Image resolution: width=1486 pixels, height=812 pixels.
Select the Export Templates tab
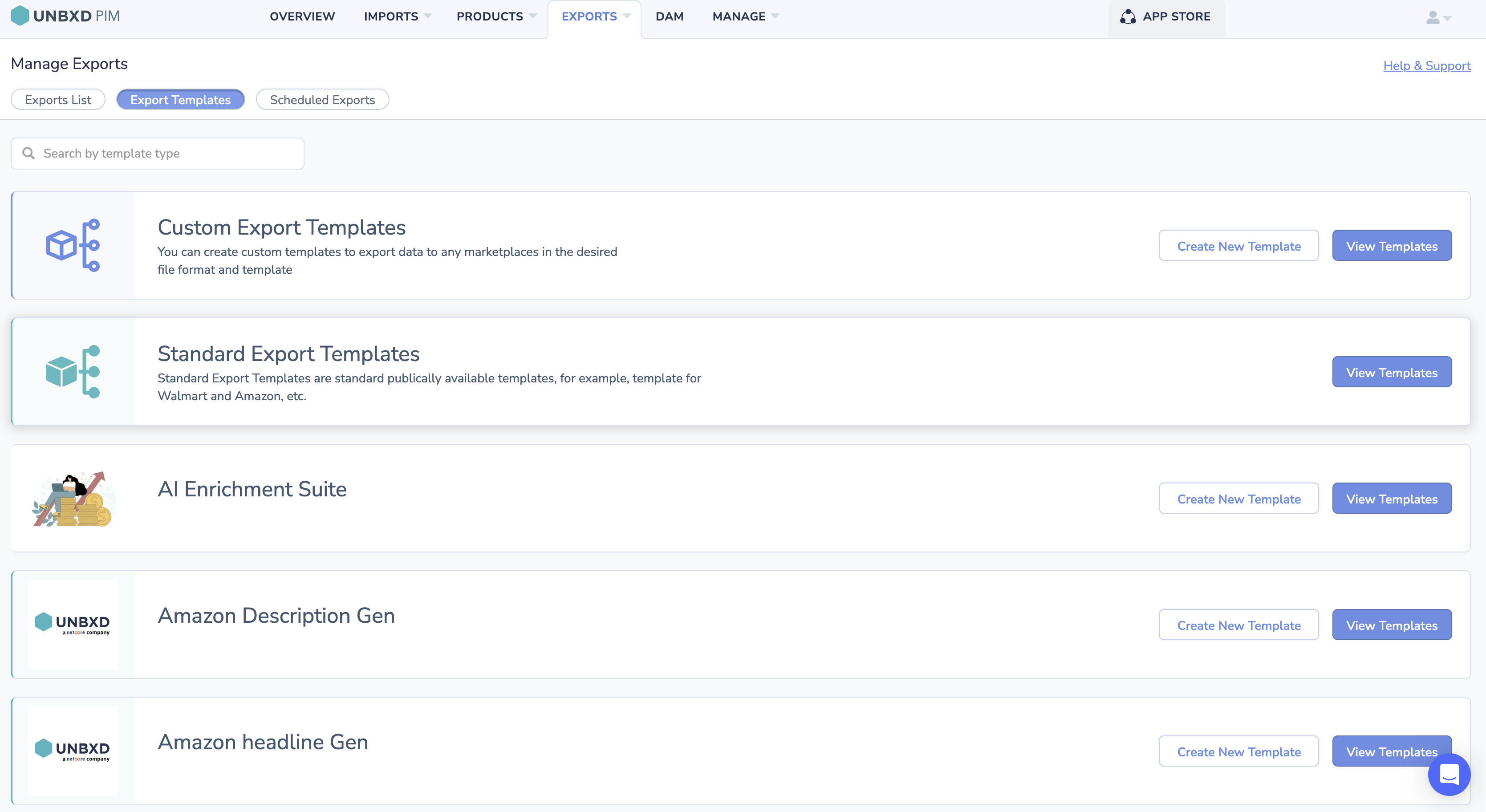pyautogui.click(x=181, y=99)
